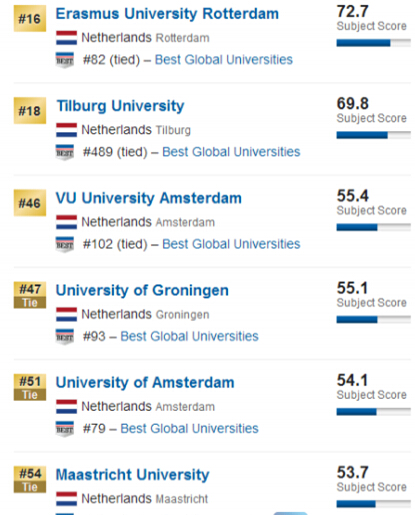Viewport: 415px width, 515px height.
Task: Click the #47 Tie rank badge for Groningen
Action: (30, 295)
